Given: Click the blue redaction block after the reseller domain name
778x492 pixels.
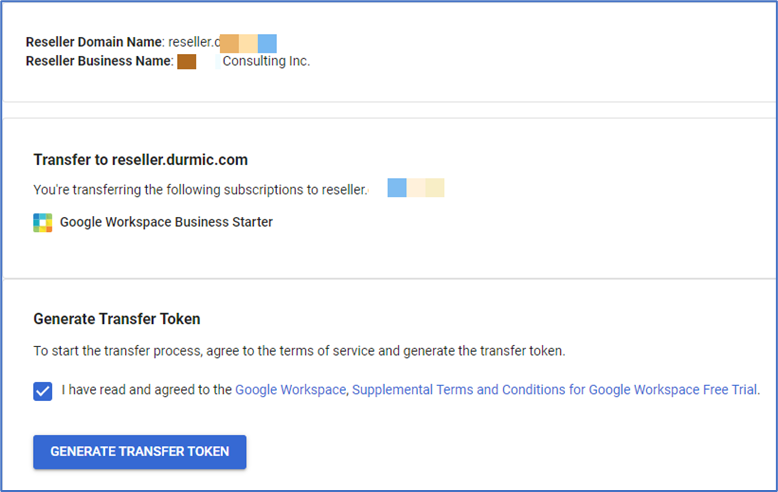Looking at the screenshot, I should (267, 44).
